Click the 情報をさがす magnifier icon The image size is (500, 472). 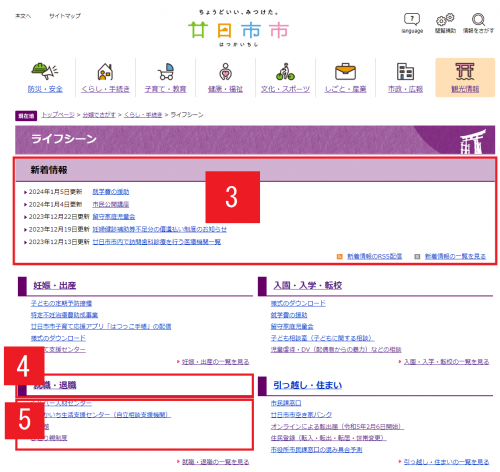coord(478,23)
